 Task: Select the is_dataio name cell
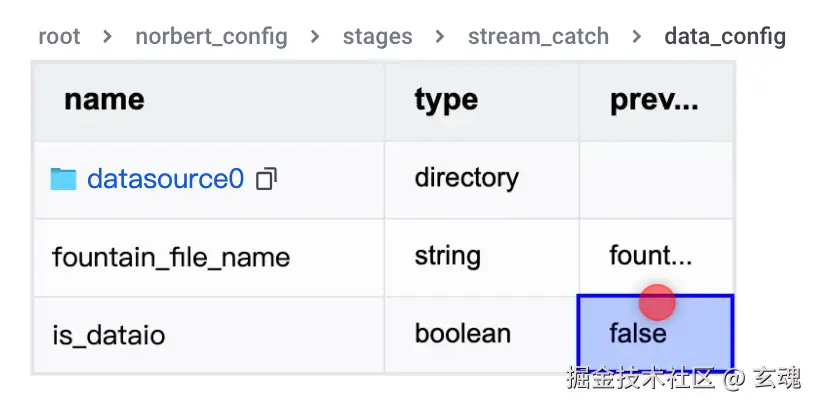click(x=108, y=334)
